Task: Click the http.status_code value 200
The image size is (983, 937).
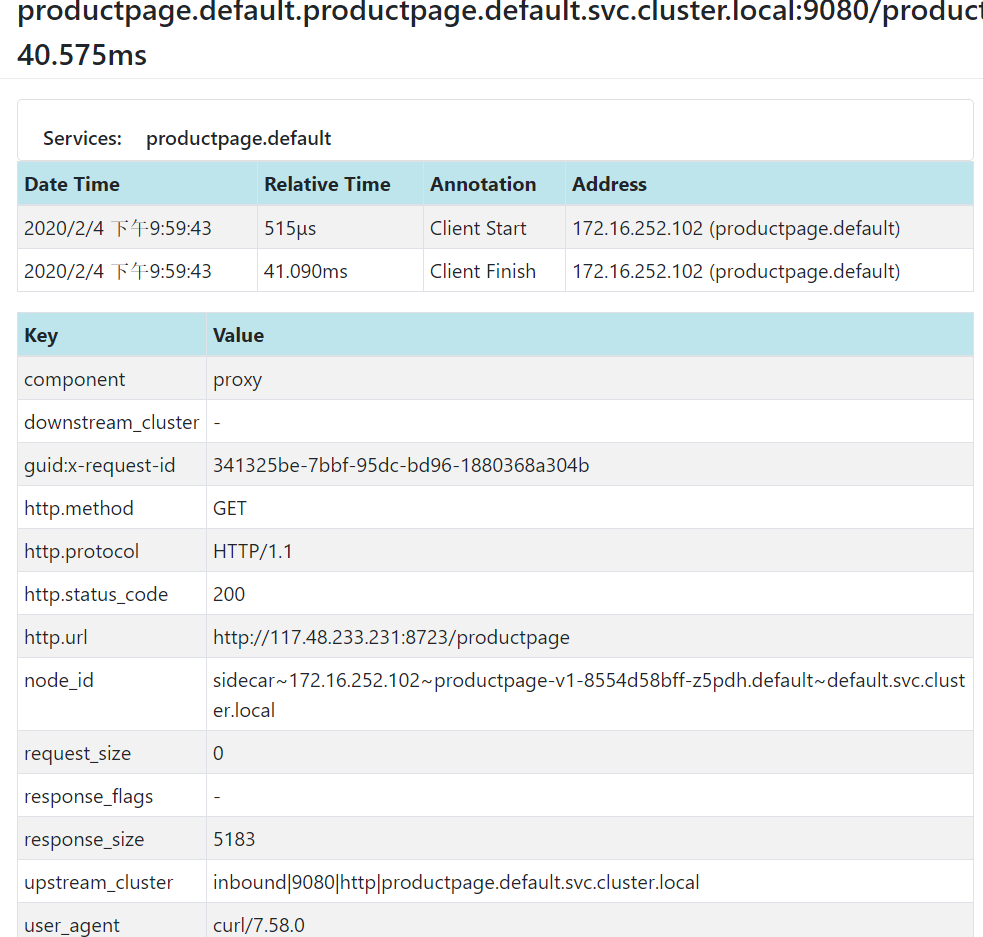Action: coord(229,594)
